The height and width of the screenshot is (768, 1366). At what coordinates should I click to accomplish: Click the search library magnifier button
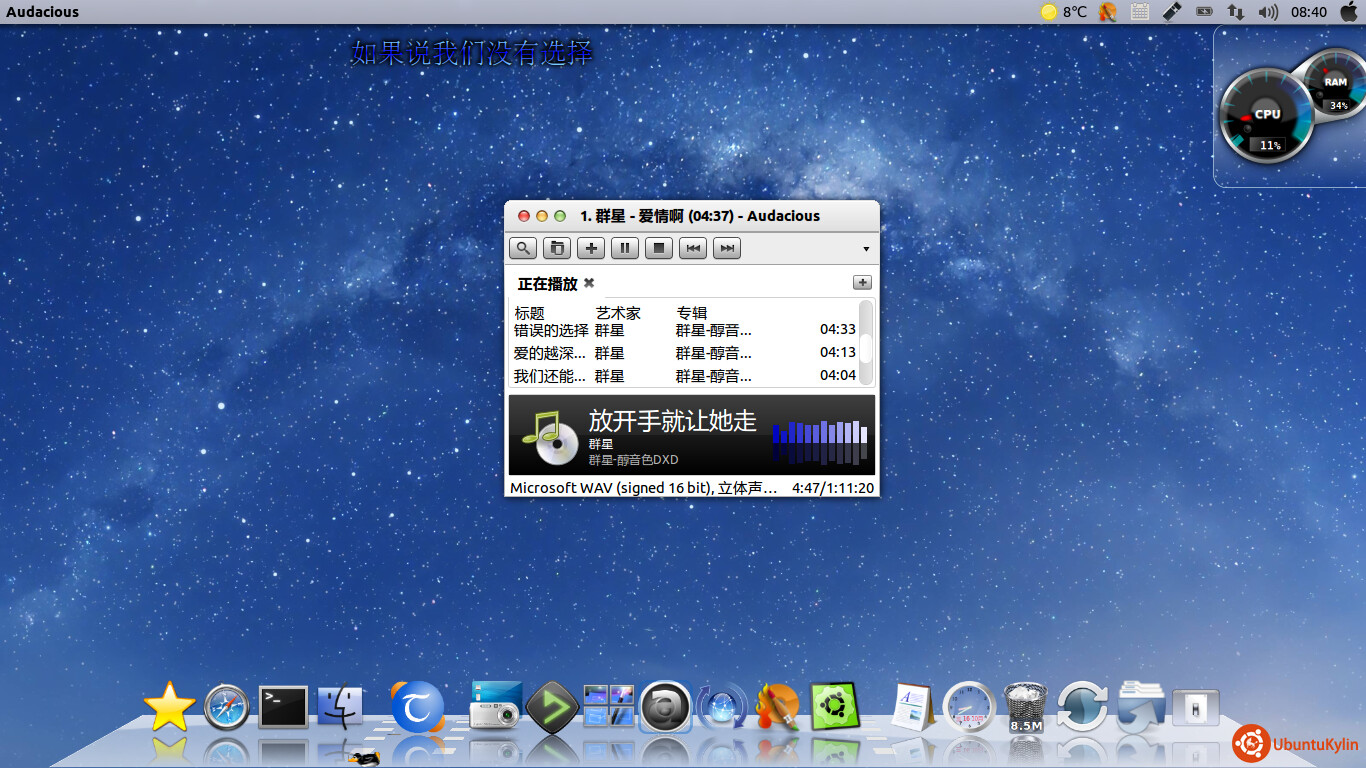pos(523,248)
